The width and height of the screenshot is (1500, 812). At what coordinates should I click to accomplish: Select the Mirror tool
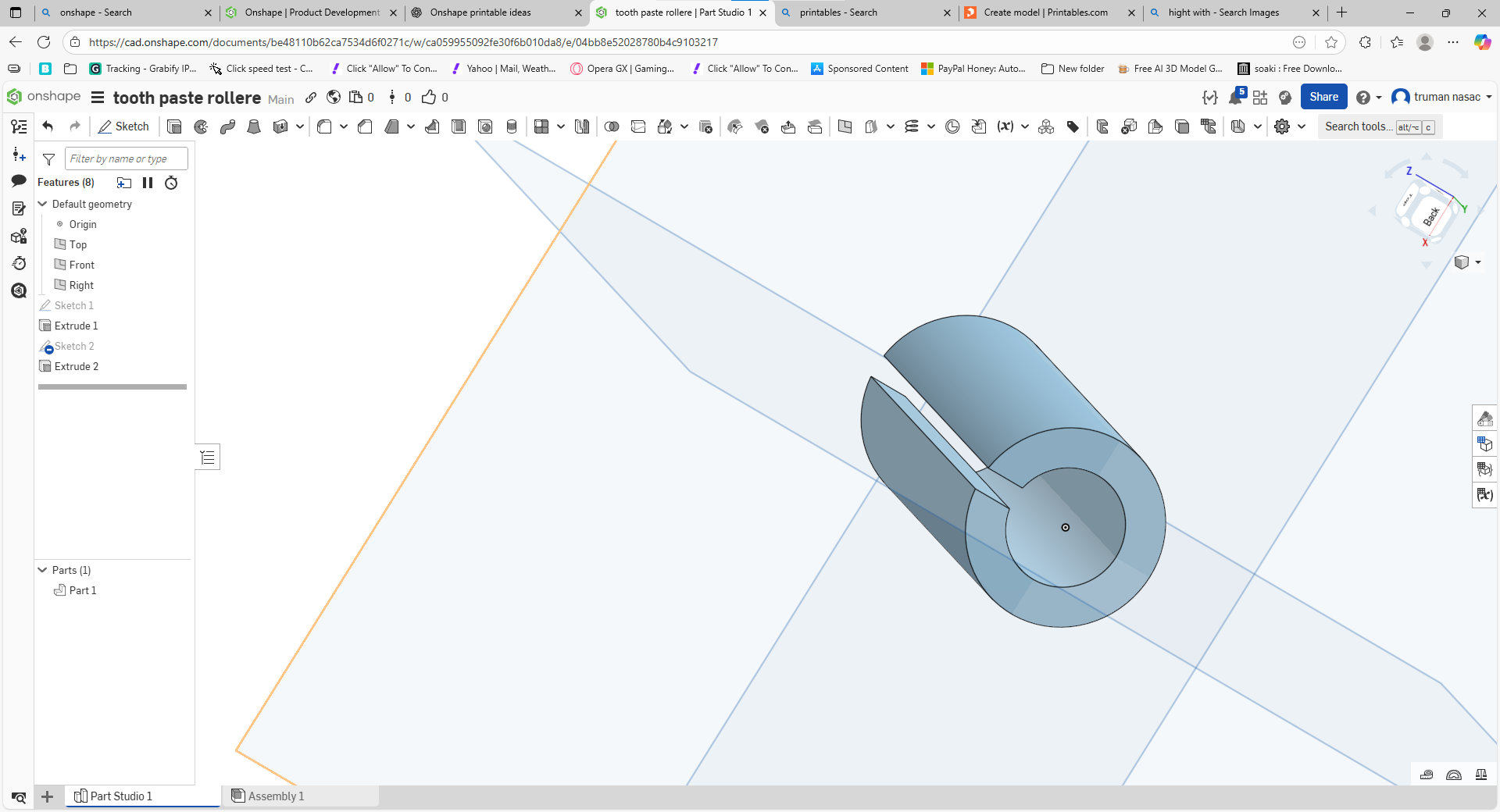pyautogui.click(x=582, y=126)
